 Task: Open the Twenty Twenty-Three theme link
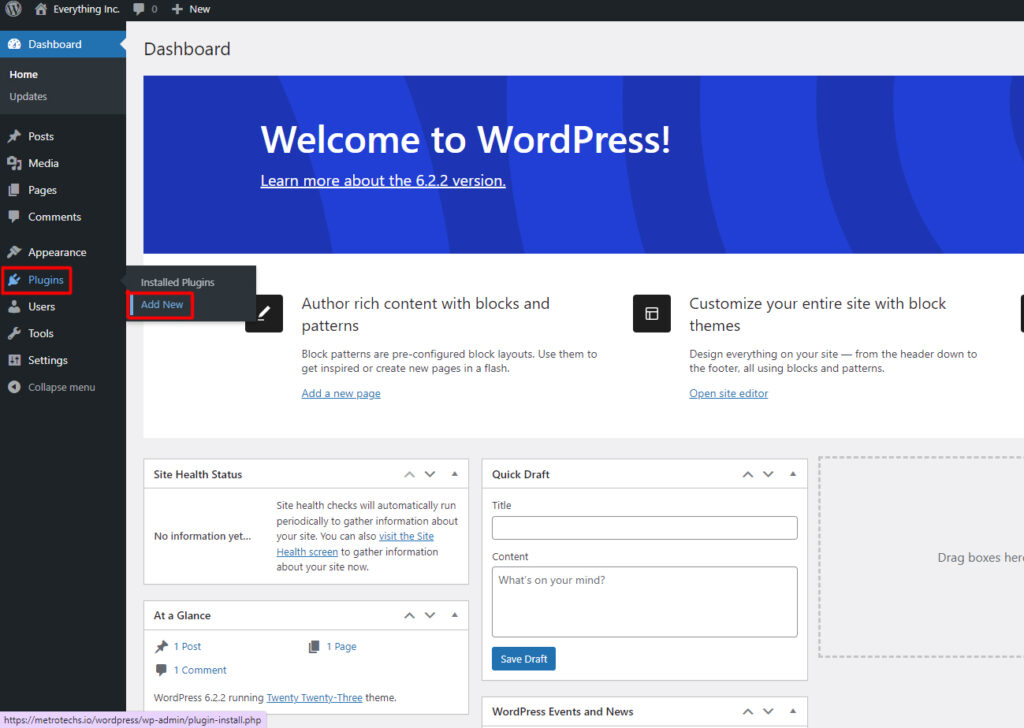coord(314,697)
